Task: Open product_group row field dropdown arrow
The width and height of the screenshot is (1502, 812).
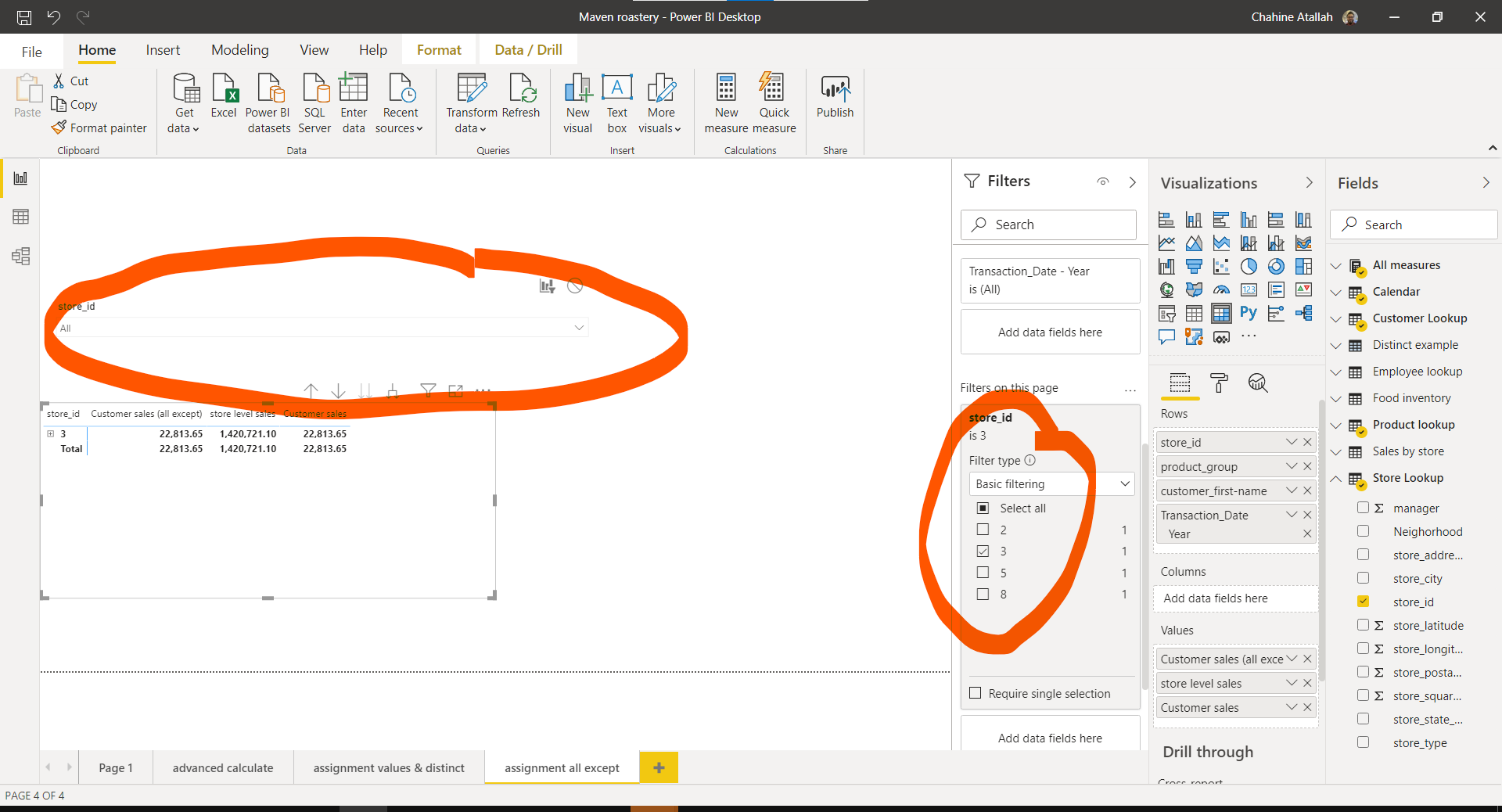Action: click(1292, 466)
